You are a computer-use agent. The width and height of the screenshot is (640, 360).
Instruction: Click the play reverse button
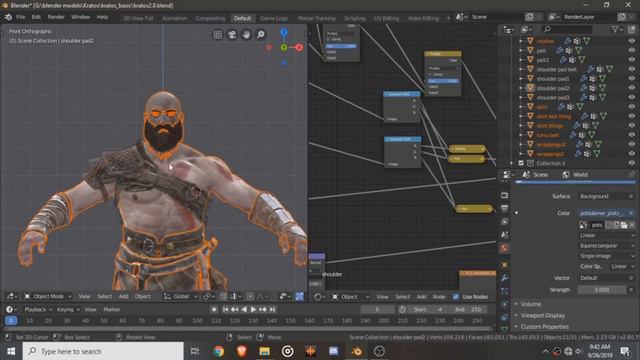click(244, 309)
